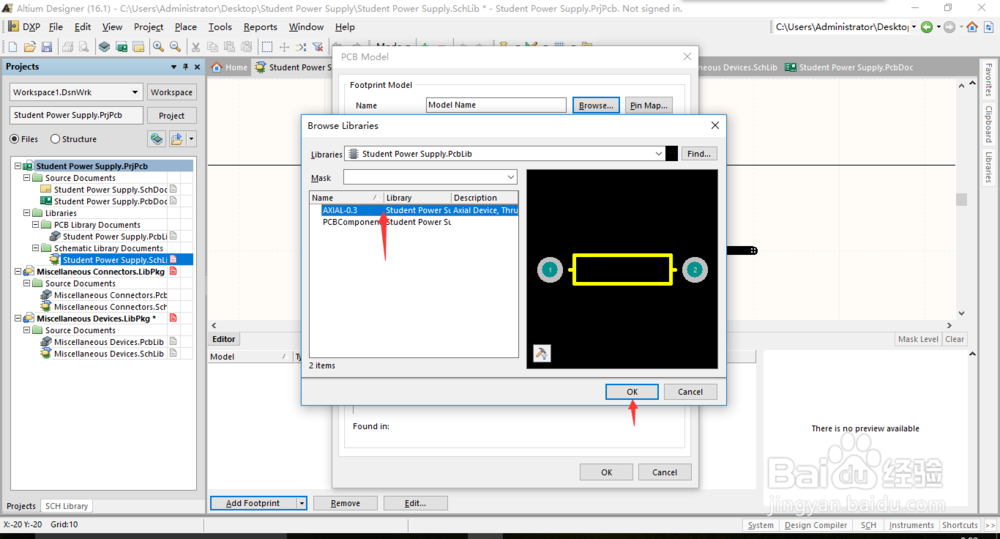This screenshot has width=1000, height=539.
Task: Sort by the Name column header
Action: click(x=346, y=198)
